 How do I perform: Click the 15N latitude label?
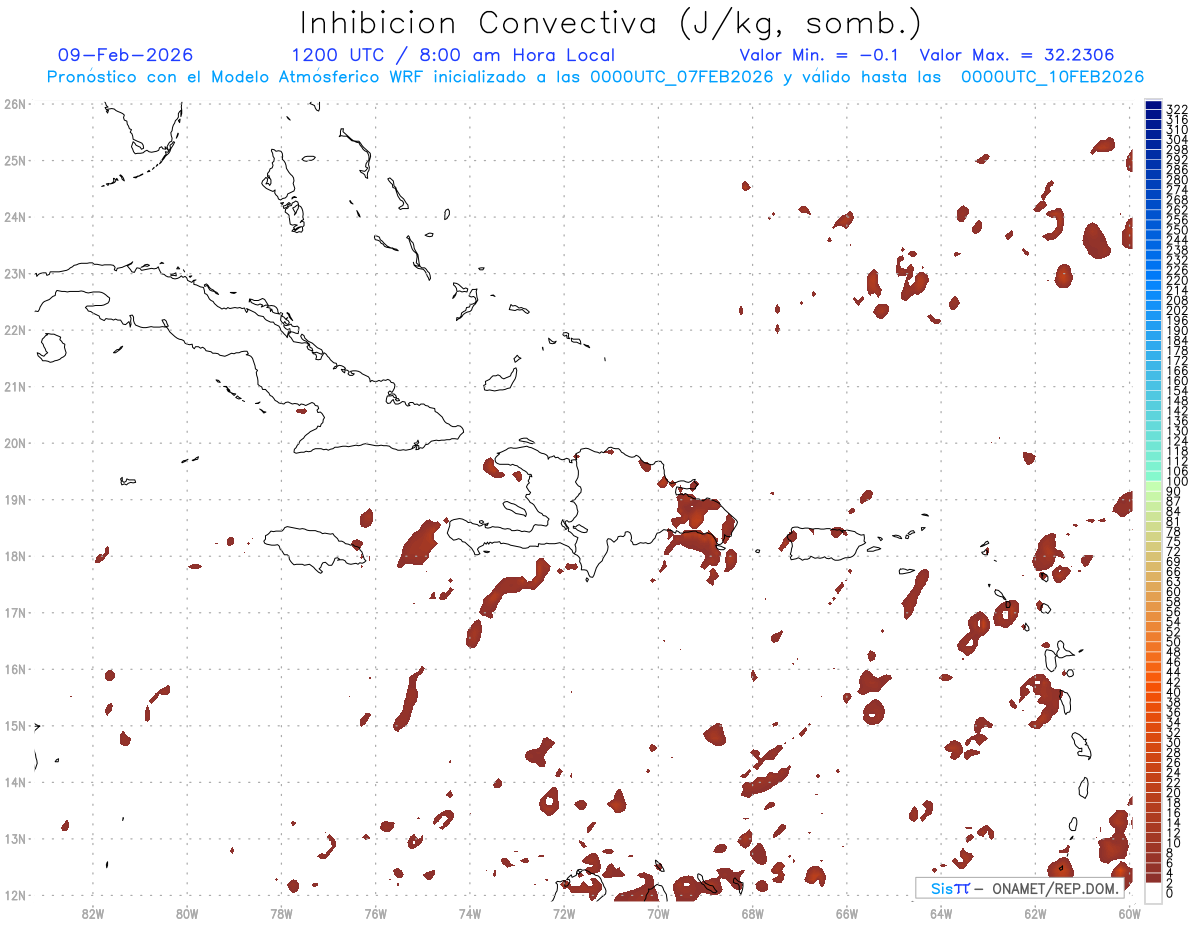[15, 725]
